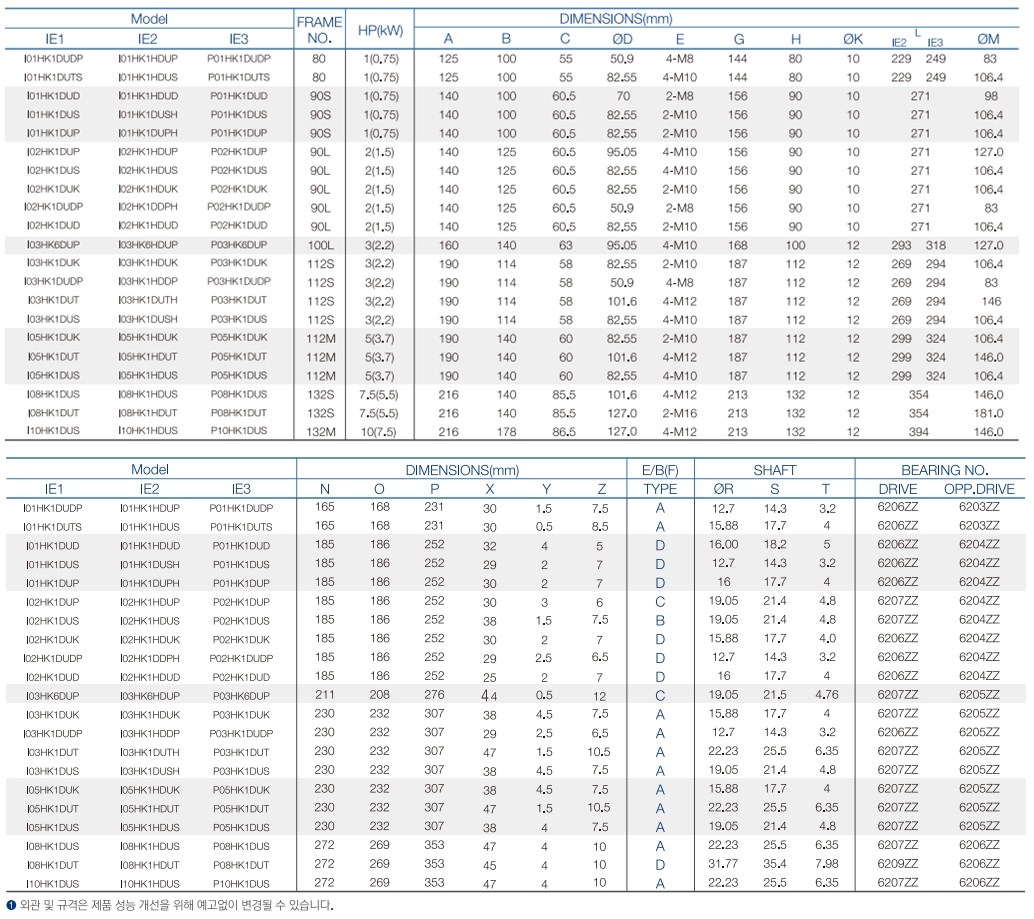The image size is (1034, 919).
Task: Select the N value 211
Action: point(324,695)
